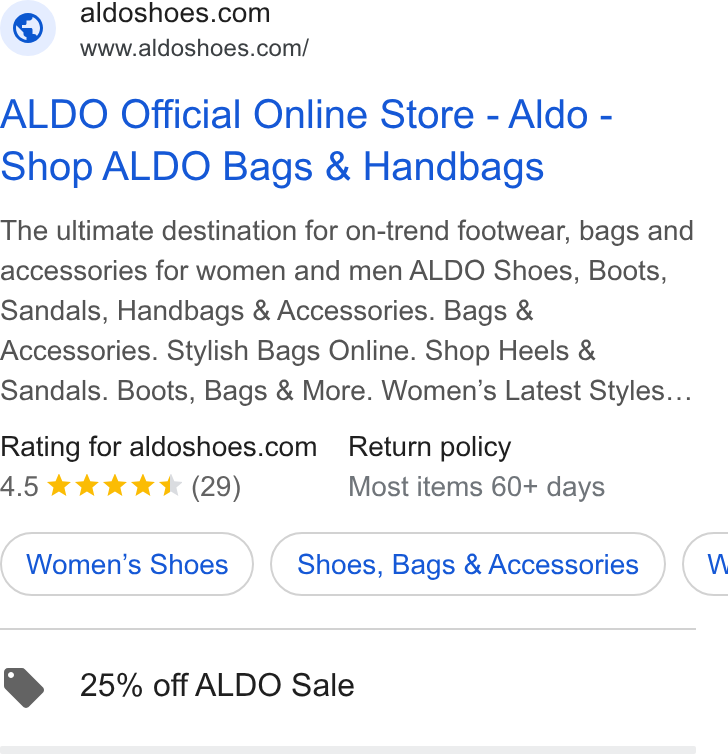Click the Rating for aldoshoes.com label
The height and width of the screenshot is (754, 728).
pyautogui.click(x=159, y=447)
